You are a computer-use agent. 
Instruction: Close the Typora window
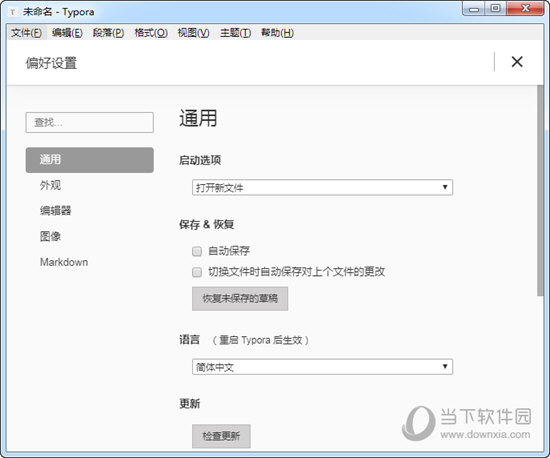tap(525, 8)
